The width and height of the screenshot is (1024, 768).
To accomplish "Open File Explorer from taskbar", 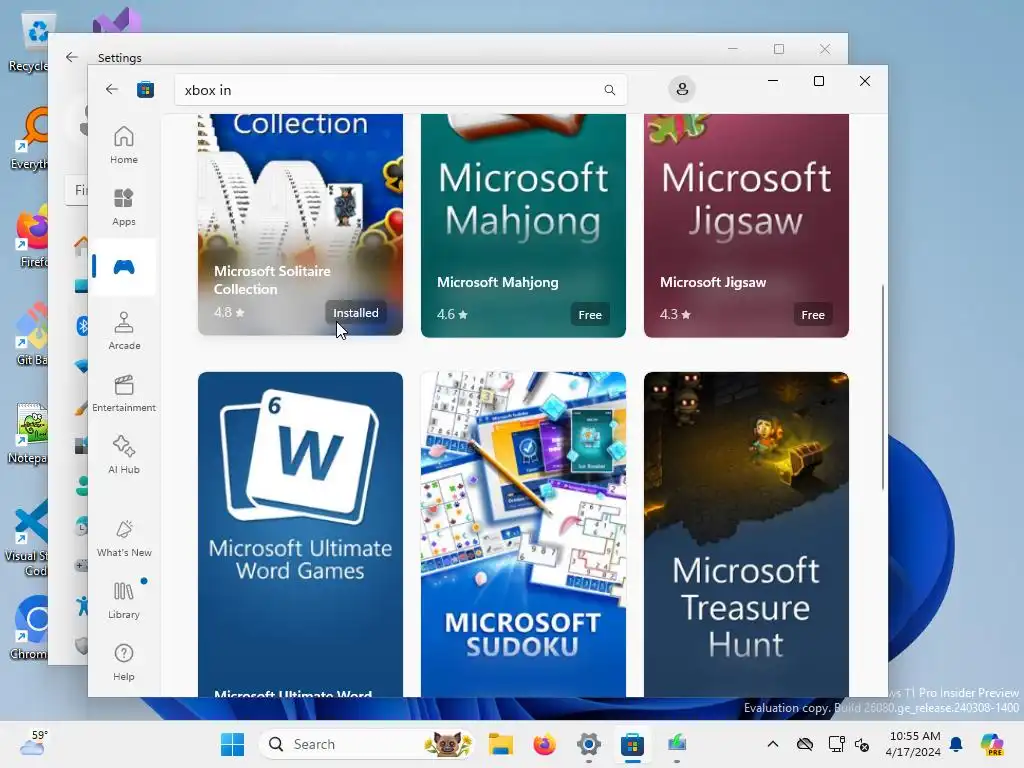I will (500, 744).
